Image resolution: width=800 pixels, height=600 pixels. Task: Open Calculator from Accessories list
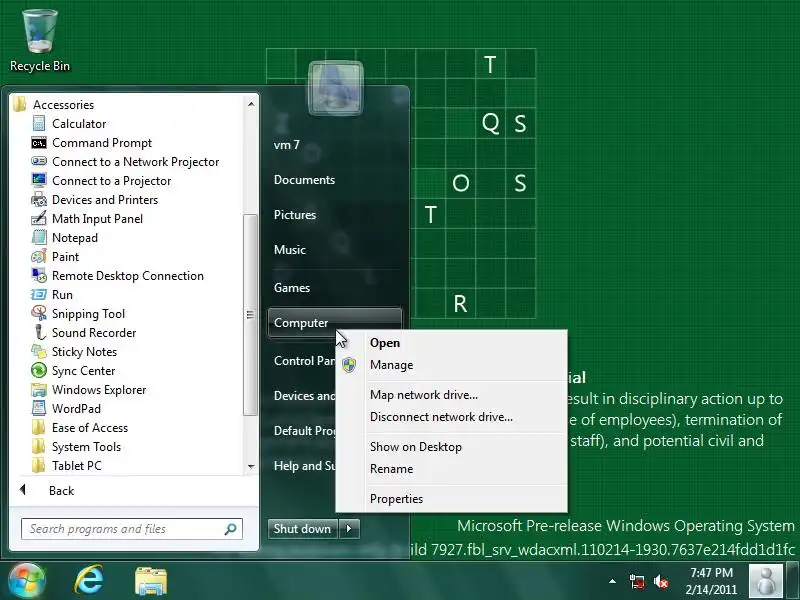pos(79,123)
